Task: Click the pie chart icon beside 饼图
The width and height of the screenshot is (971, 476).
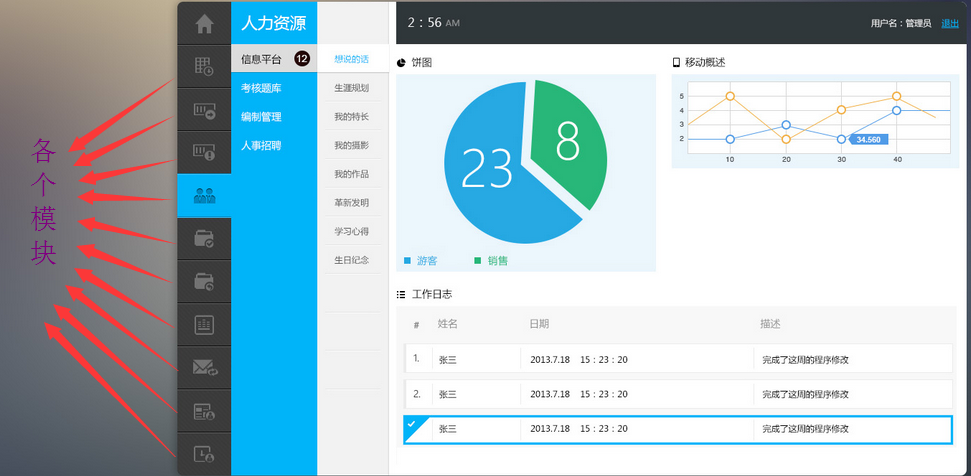Action: click(x=401, y=63)
